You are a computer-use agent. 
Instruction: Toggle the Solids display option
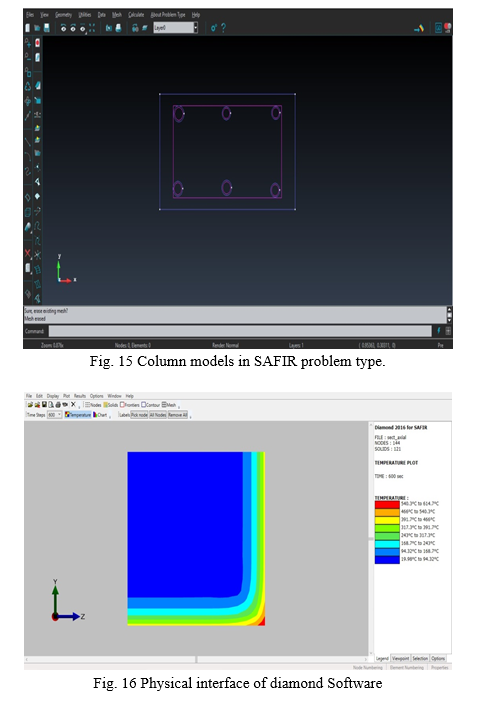pos(111,405)
